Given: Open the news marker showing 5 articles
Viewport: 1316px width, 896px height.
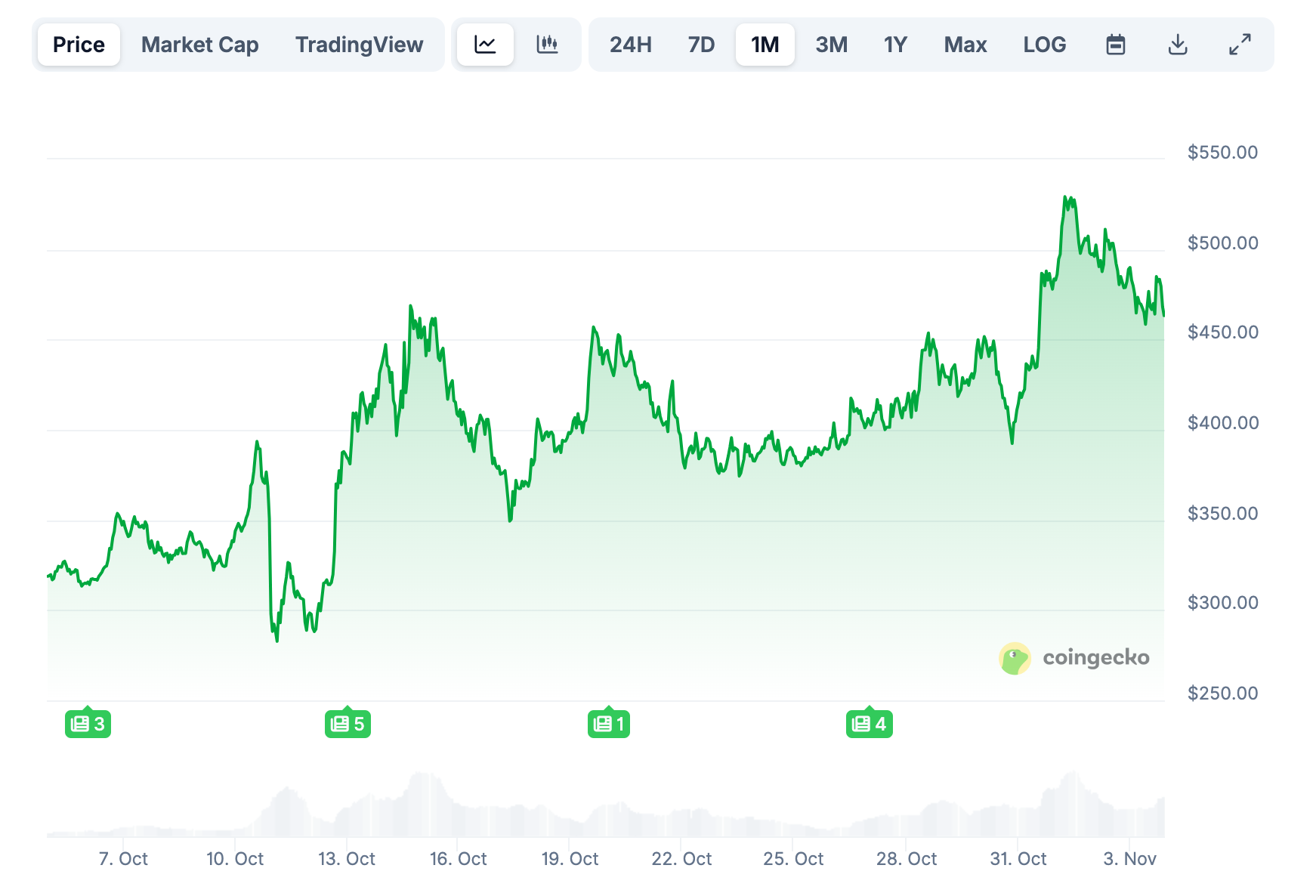Looking at the screenshot, I should (x=348, y=724).
